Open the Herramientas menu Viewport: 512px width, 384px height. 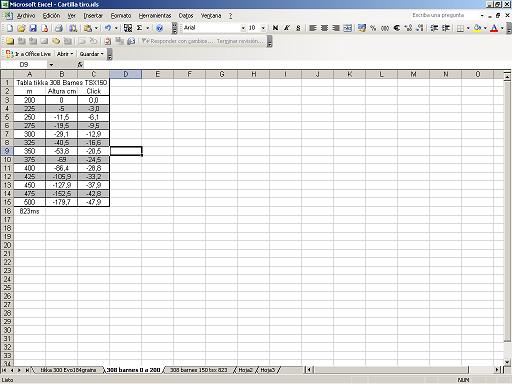155,16
